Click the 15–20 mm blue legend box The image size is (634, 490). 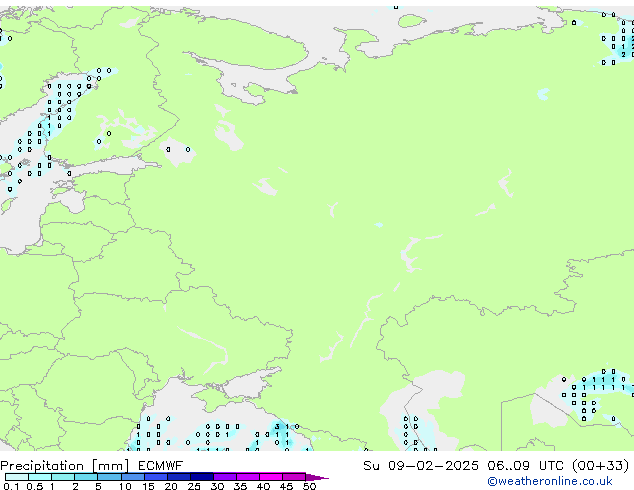coord(155,477)
